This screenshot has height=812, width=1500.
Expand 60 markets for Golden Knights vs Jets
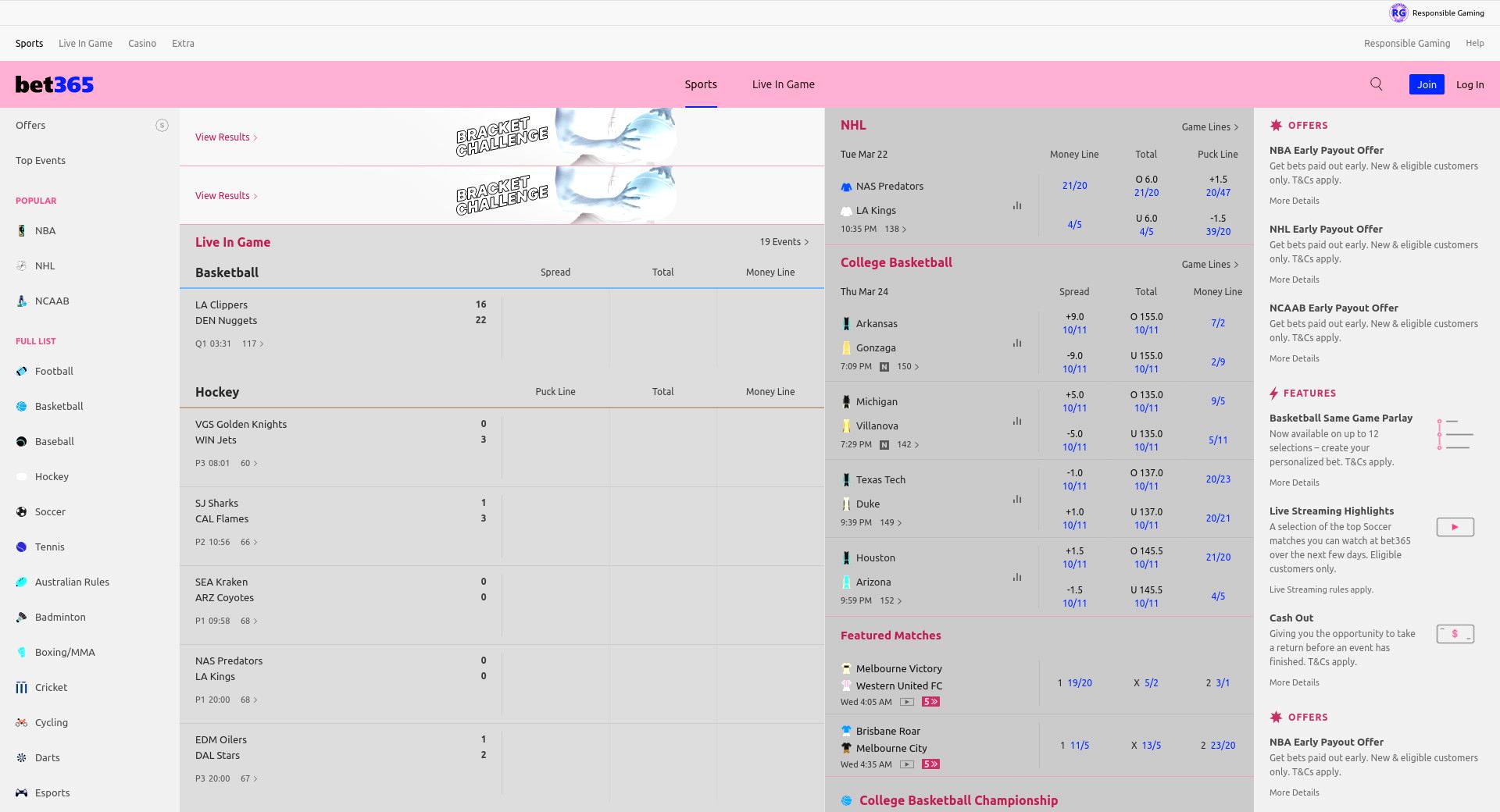coord(249,463)
